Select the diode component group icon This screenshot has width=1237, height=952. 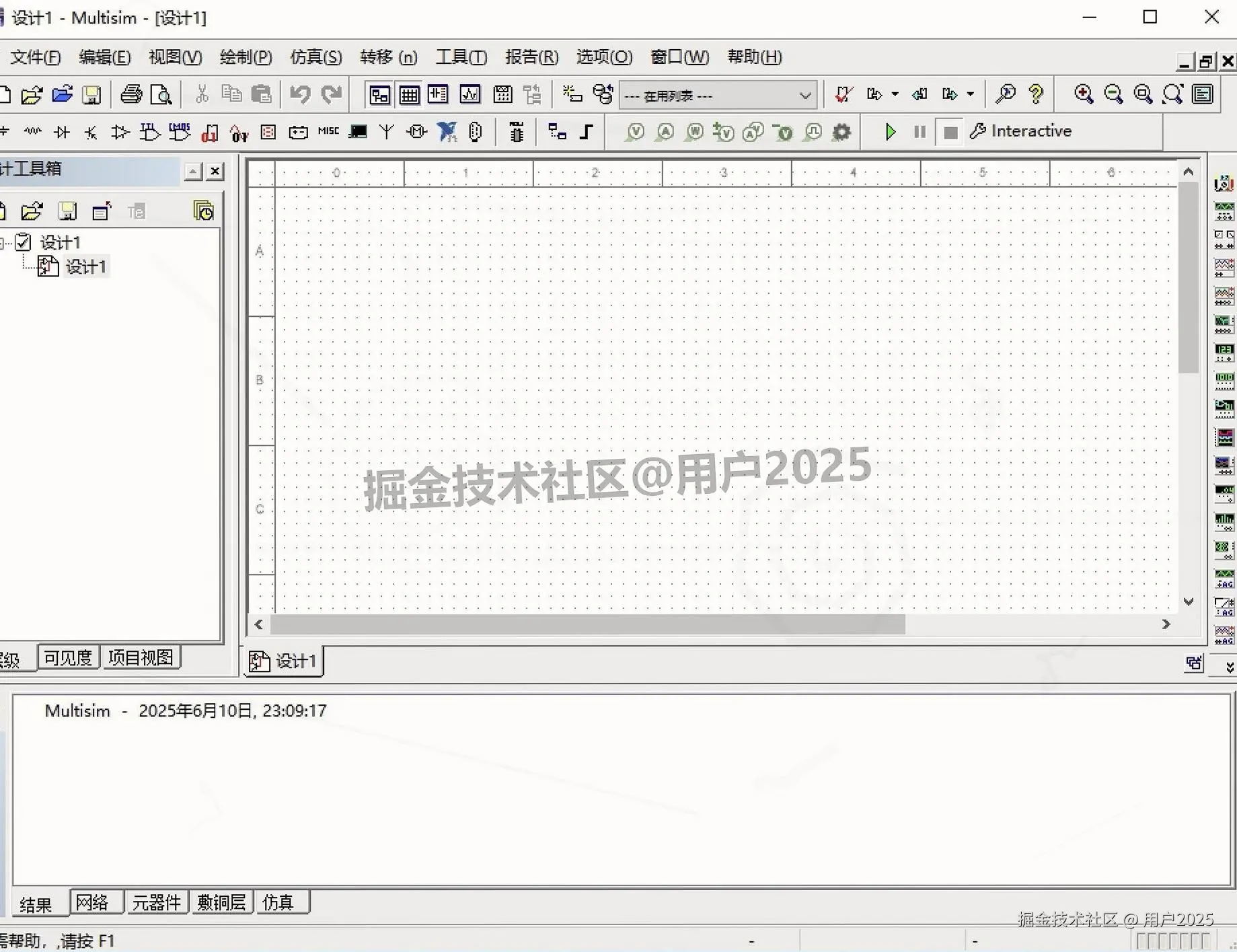pyautogui.click(x=61, y=132)
